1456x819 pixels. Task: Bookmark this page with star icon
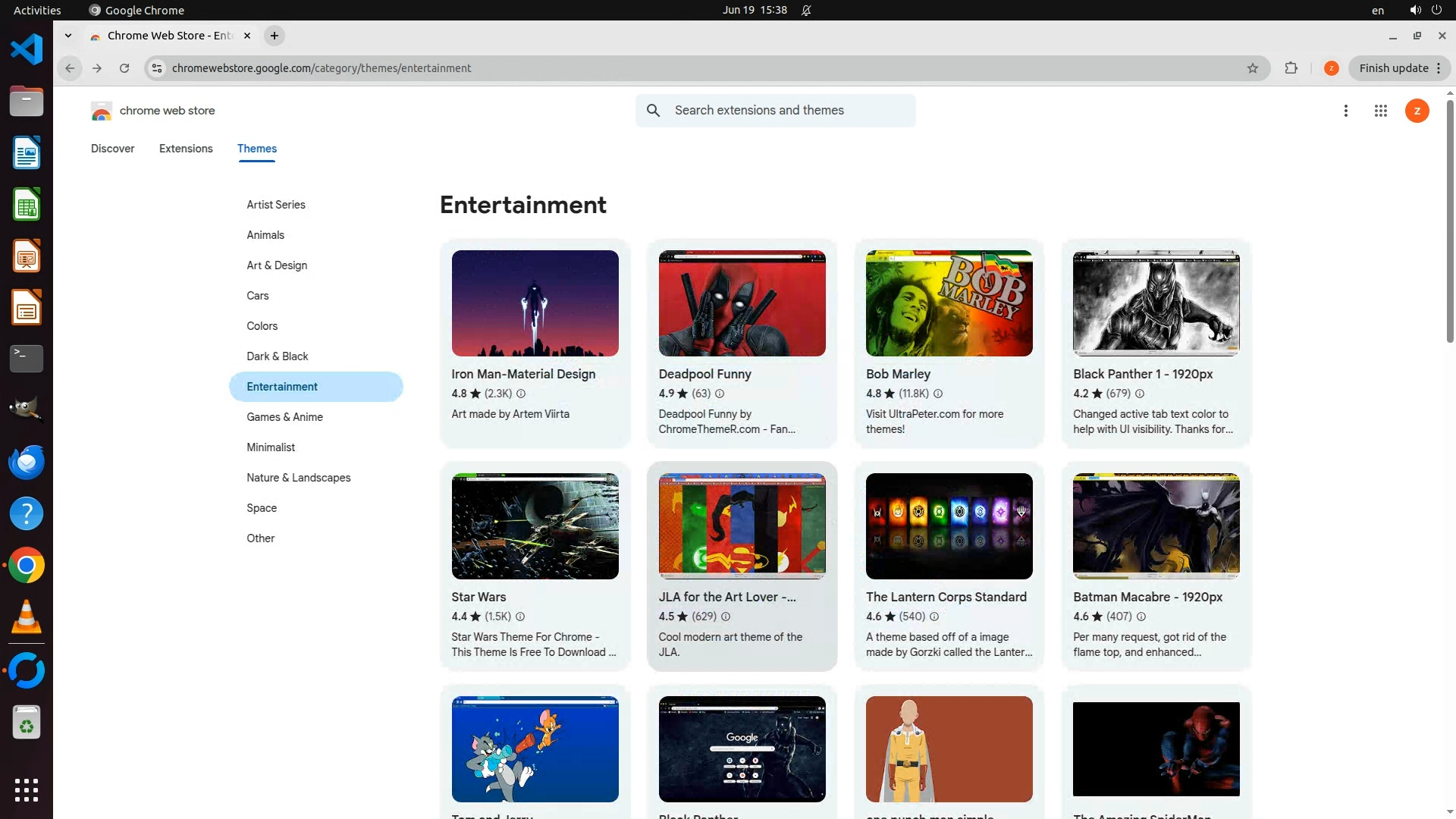(x=1252, y=68)
